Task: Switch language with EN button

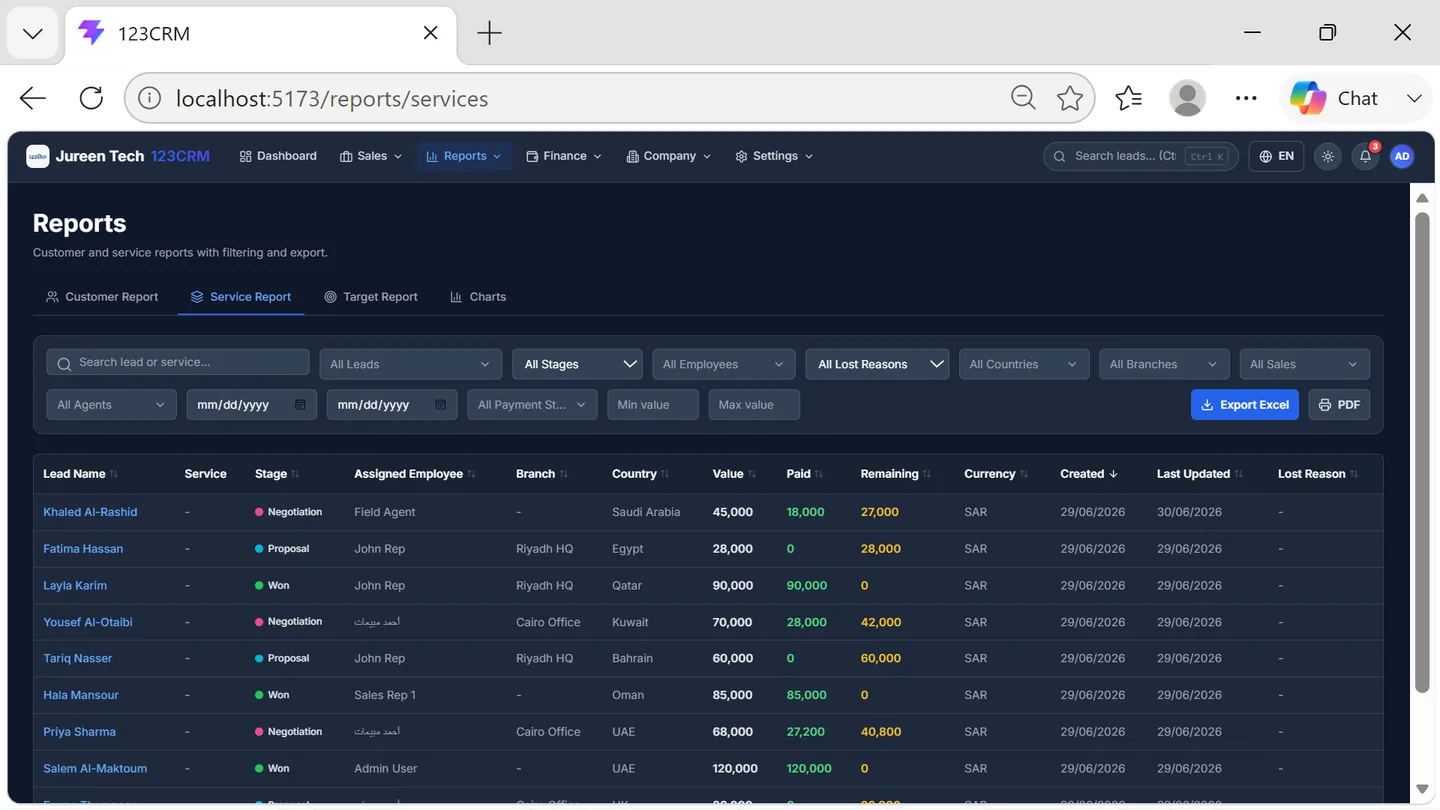Action: (x=1276, y=156)
